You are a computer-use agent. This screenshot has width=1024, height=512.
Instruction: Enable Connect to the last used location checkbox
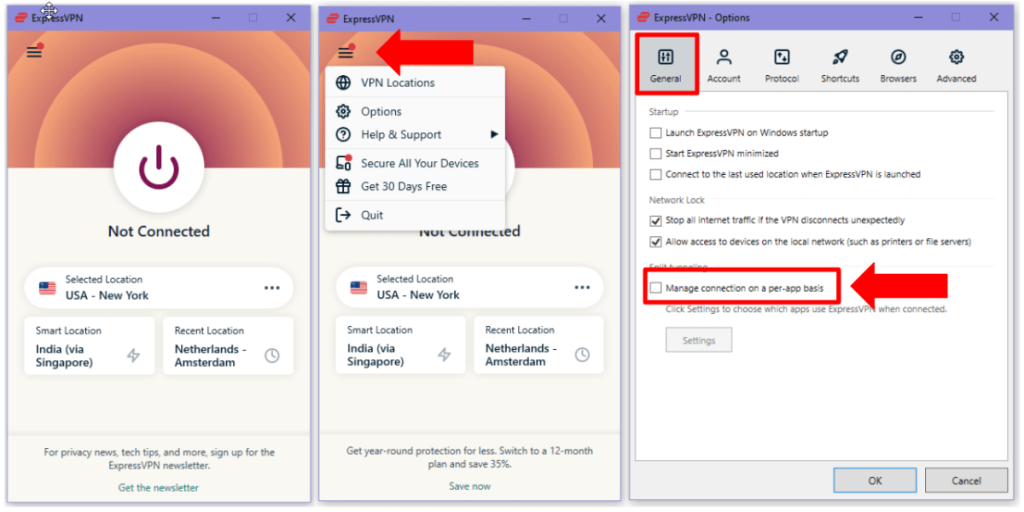[x=656, y=174]
